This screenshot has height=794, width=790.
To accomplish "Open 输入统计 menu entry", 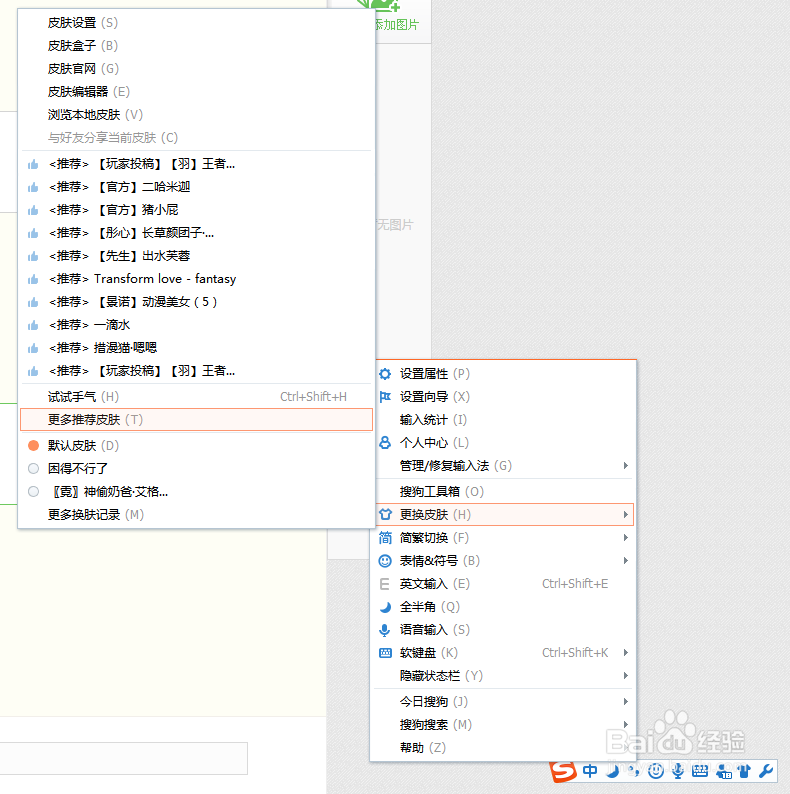I will click(505, 420).
